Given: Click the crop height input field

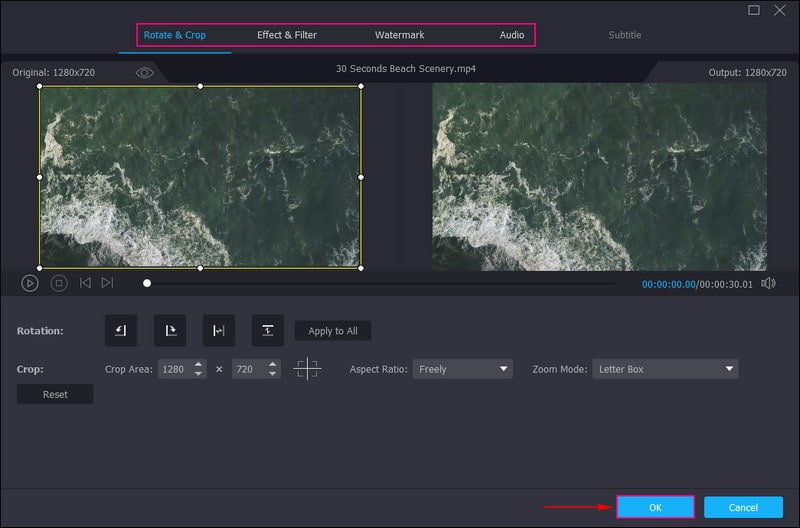Looking at the screenshot, I should 245,369.
